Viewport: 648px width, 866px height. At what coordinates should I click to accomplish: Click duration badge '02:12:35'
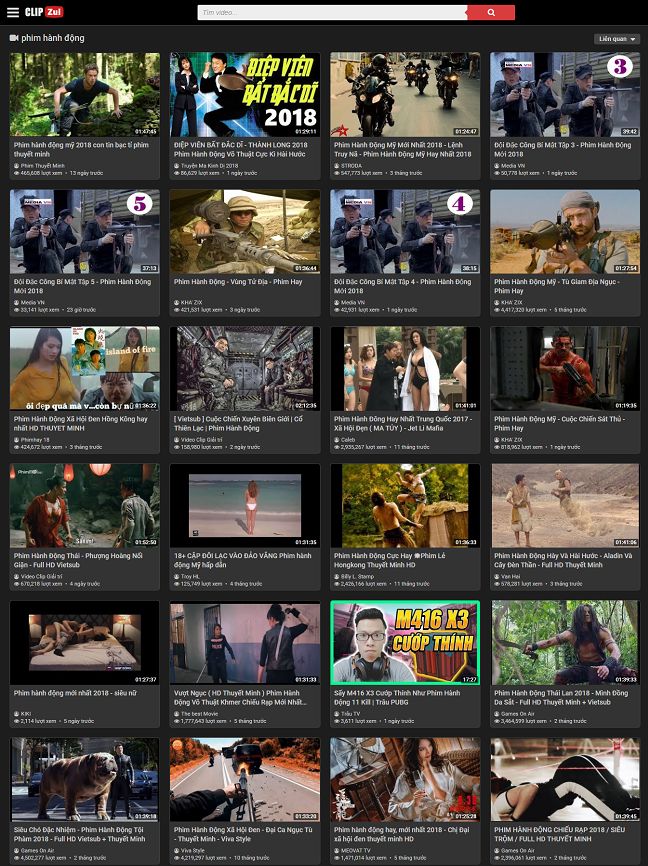coord(305,405)
